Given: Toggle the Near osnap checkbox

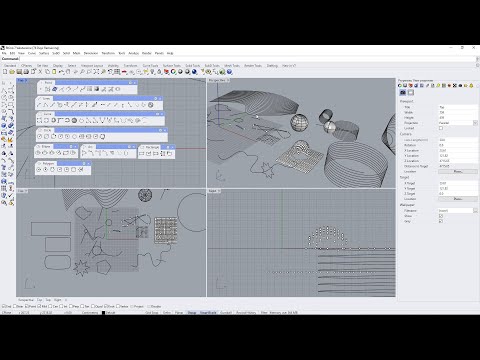Looking at the screenshot, I should [x=14, y=306].
